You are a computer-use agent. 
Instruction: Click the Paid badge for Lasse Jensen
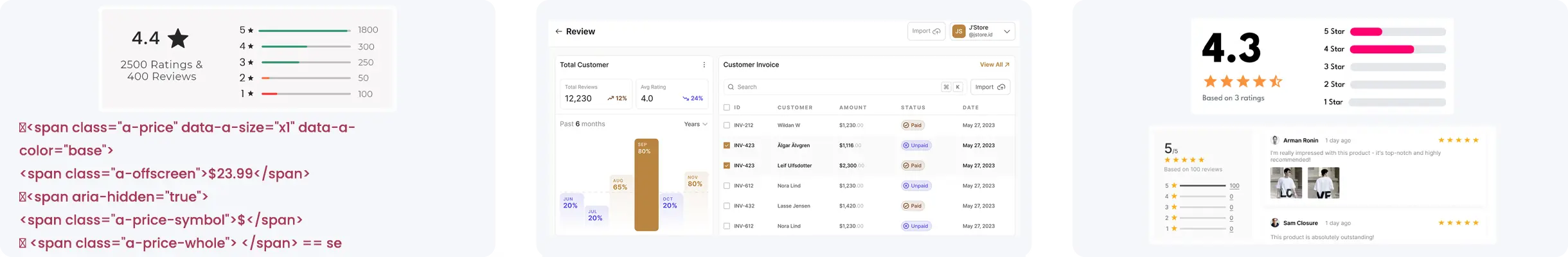(913, 206)
